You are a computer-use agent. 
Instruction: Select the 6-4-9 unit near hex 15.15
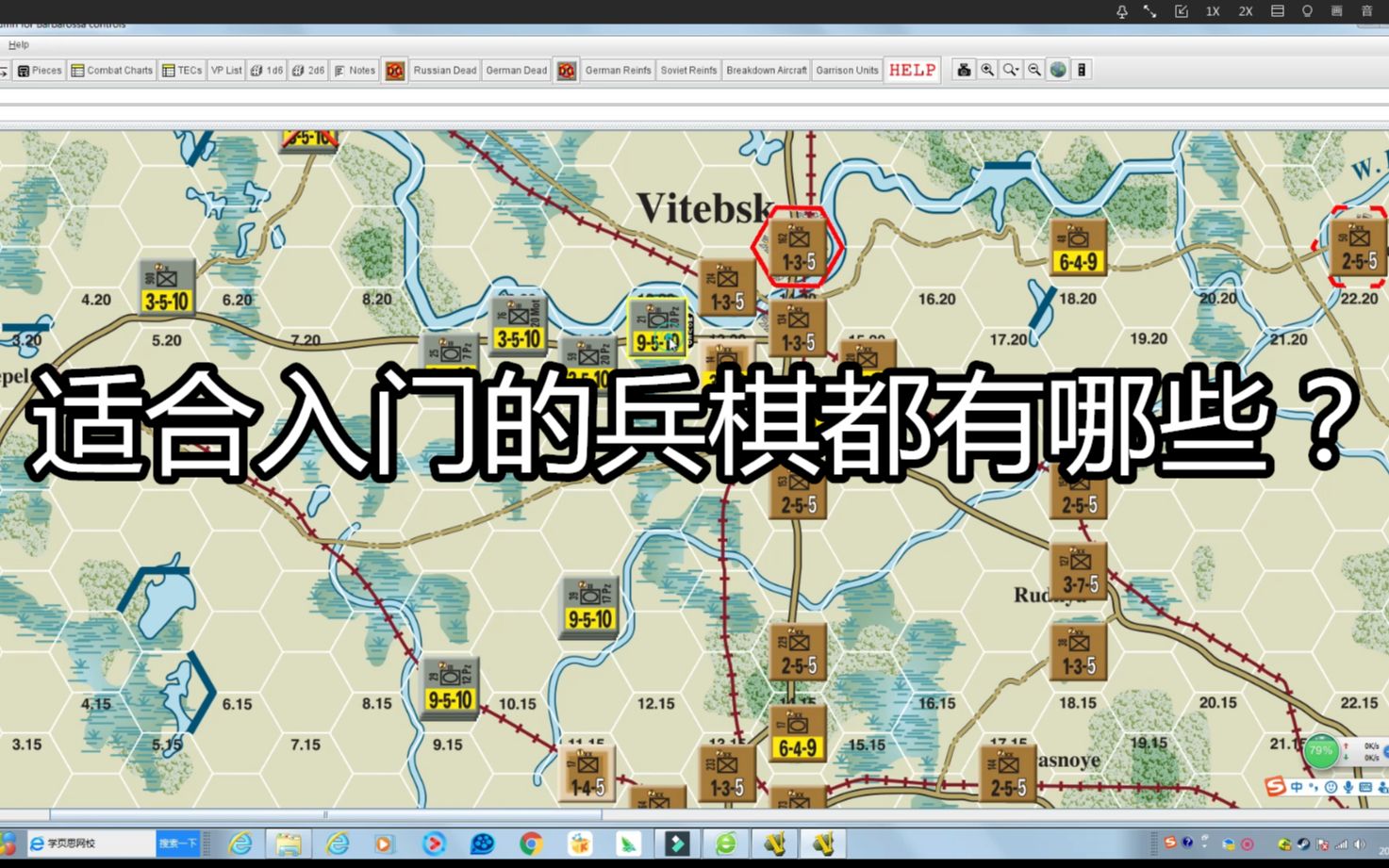click(x=798, y=734)
